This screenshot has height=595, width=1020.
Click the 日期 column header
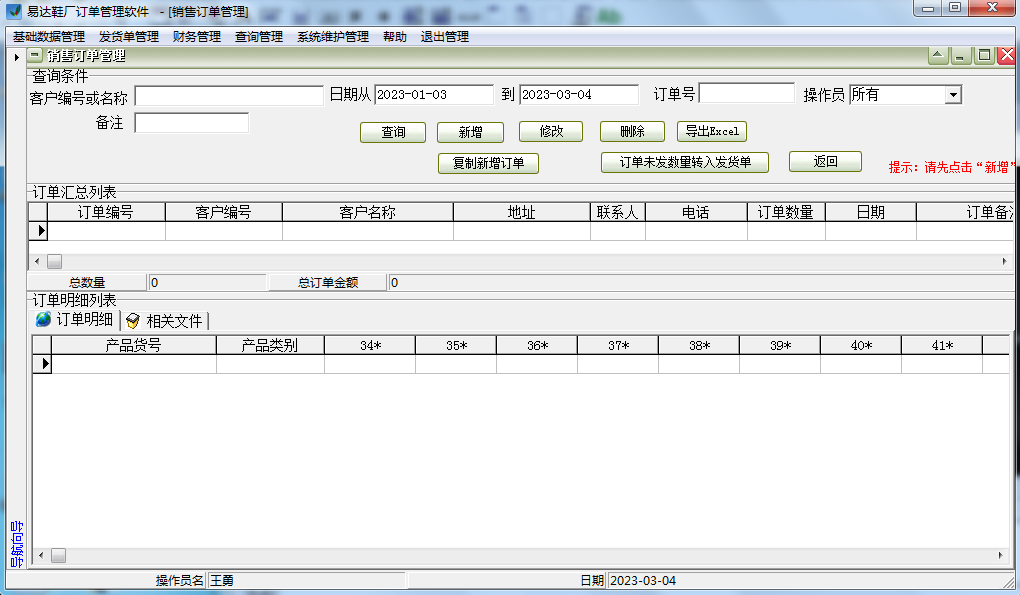point(870,212)
